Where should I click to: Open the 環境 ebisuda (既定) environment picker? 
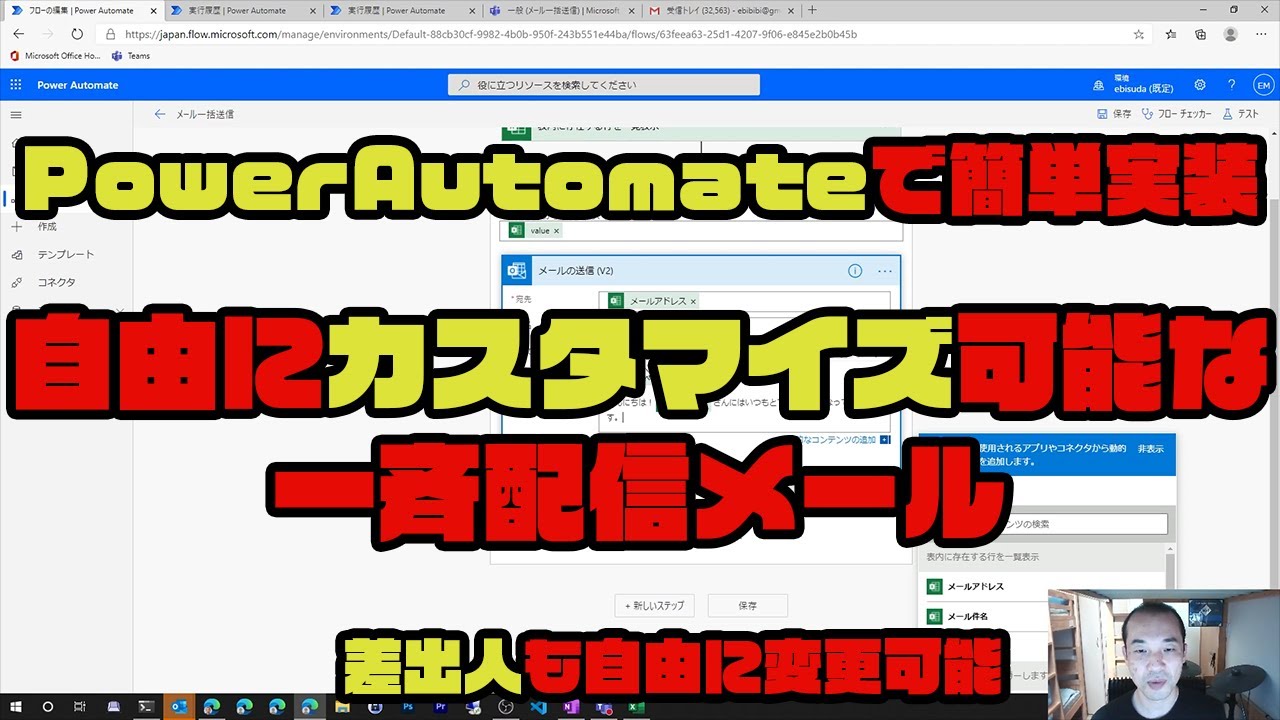click(1134, 85)
